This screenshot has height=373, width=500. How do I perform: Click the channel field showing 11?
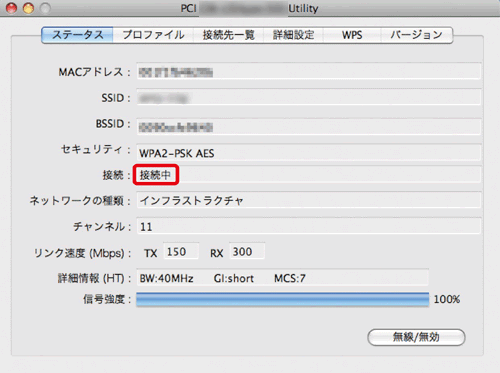pos(309,226)
